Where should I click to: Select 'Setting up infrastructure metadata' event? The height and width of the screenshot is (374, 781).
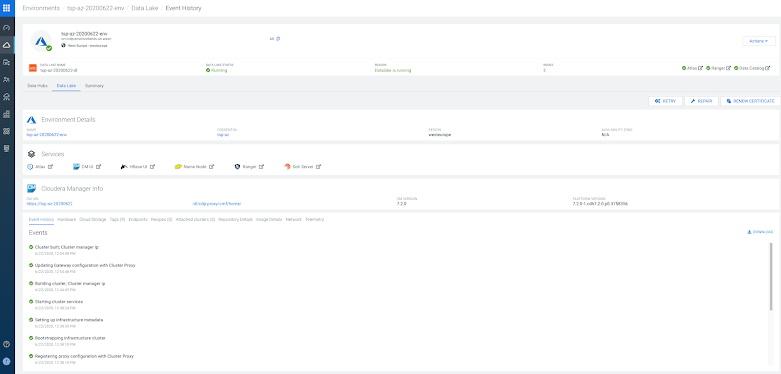[x=68, y=320]
